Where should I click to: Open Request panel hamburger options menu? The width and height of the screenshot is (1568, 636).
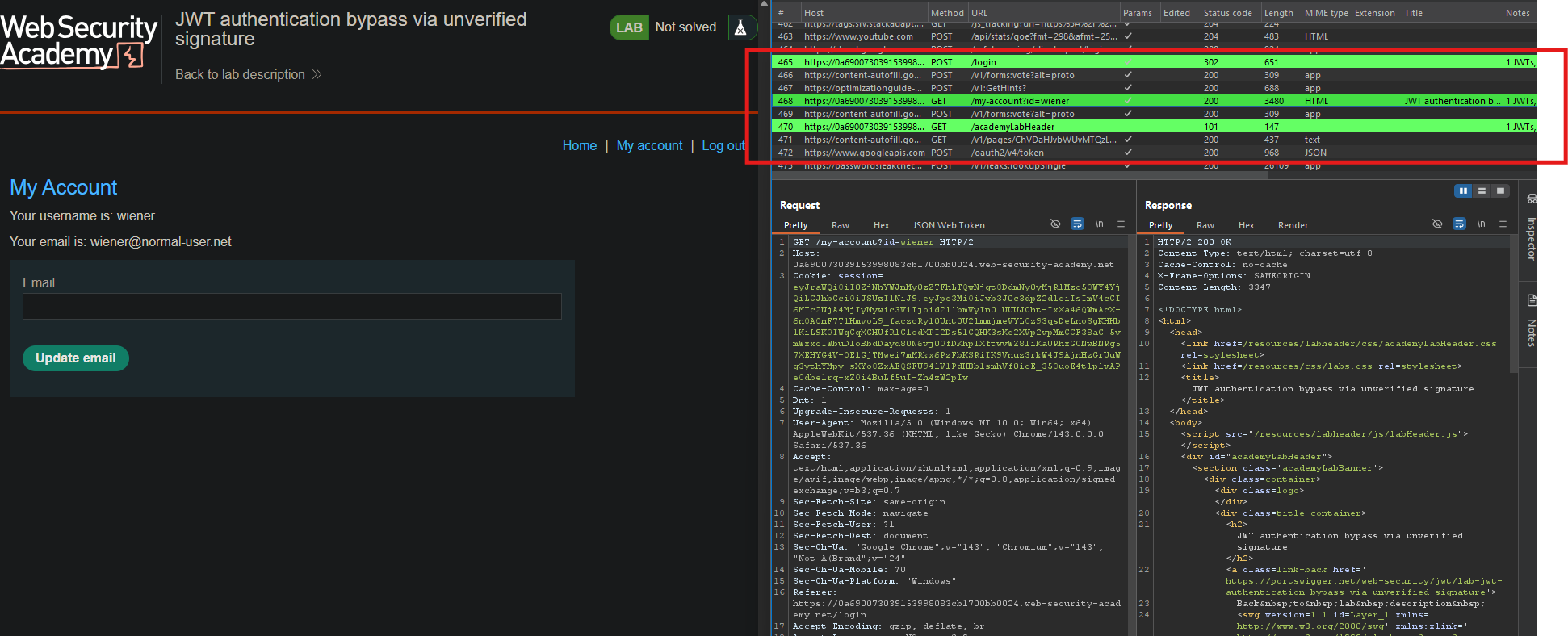pyautogui.click(x=1121, y=224)
